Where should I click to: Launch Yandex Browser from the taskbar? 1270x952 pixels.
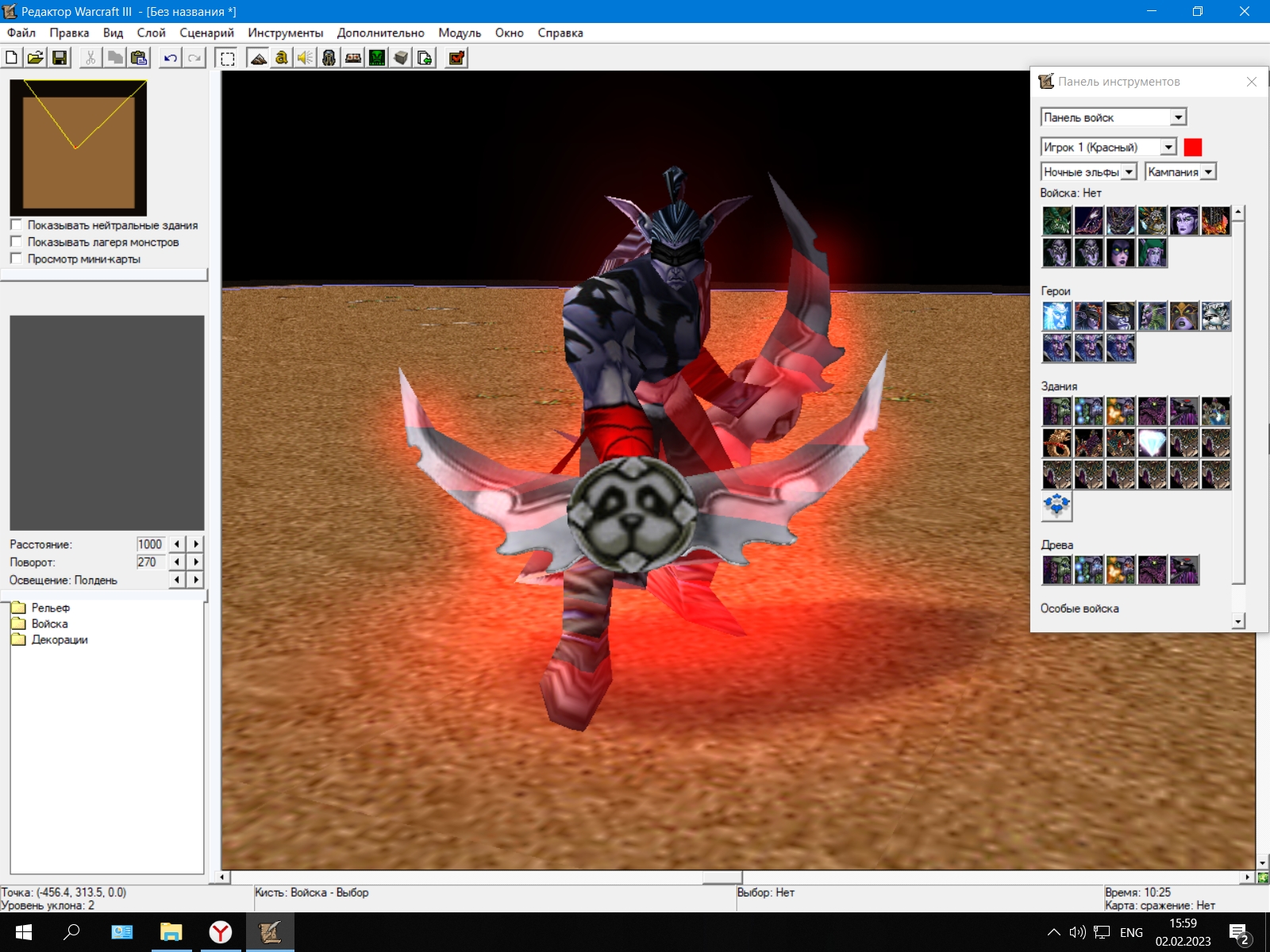click(220, 932)
